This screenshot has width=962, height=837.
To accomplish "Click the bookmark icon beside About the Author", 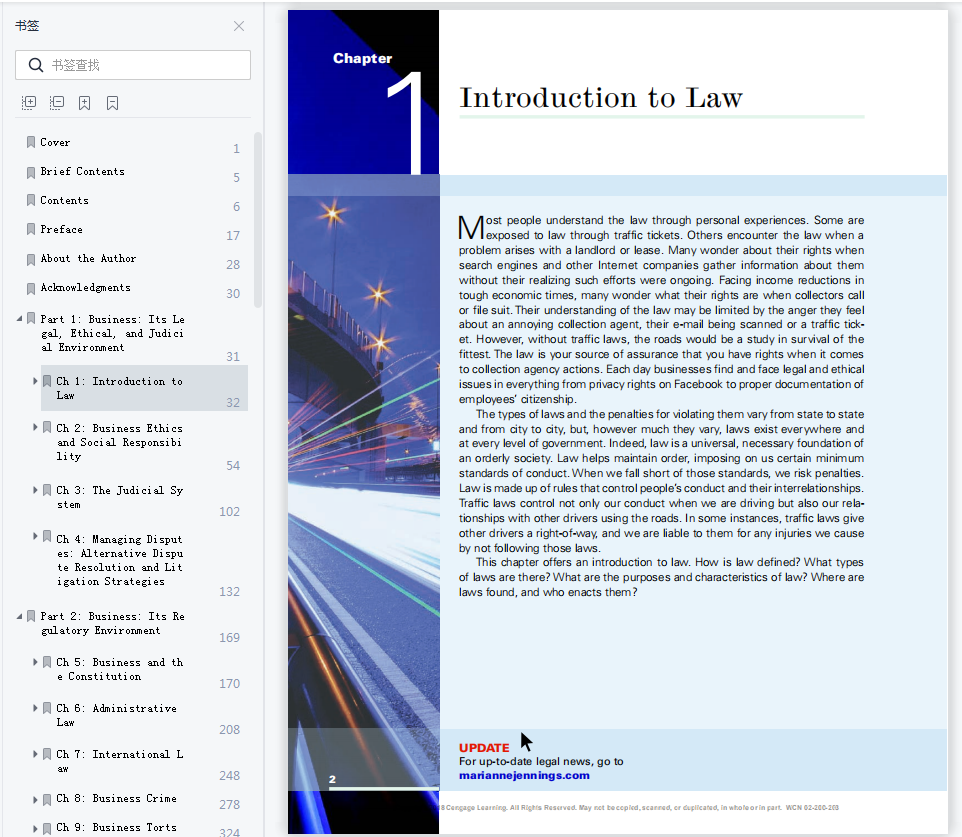I will [31, 259].
